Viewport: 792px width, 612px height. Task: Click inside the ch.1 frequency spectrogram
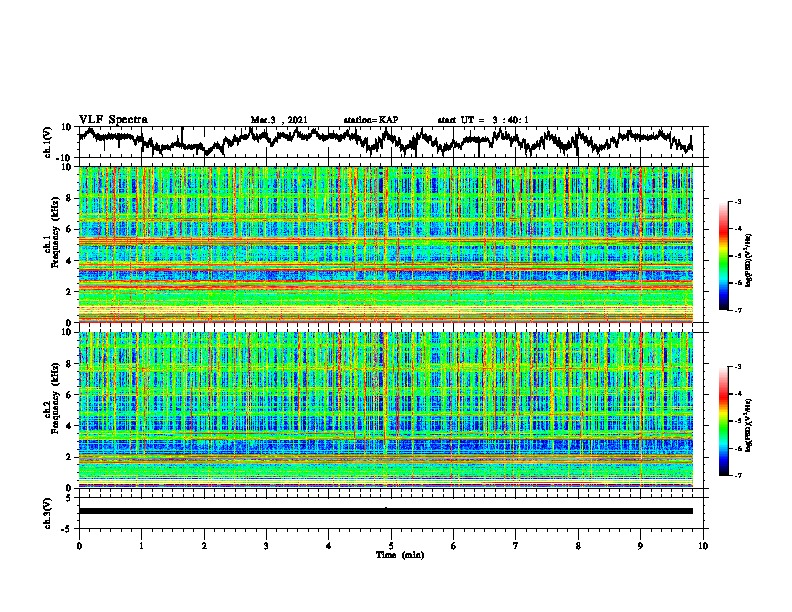pos(386,244)
